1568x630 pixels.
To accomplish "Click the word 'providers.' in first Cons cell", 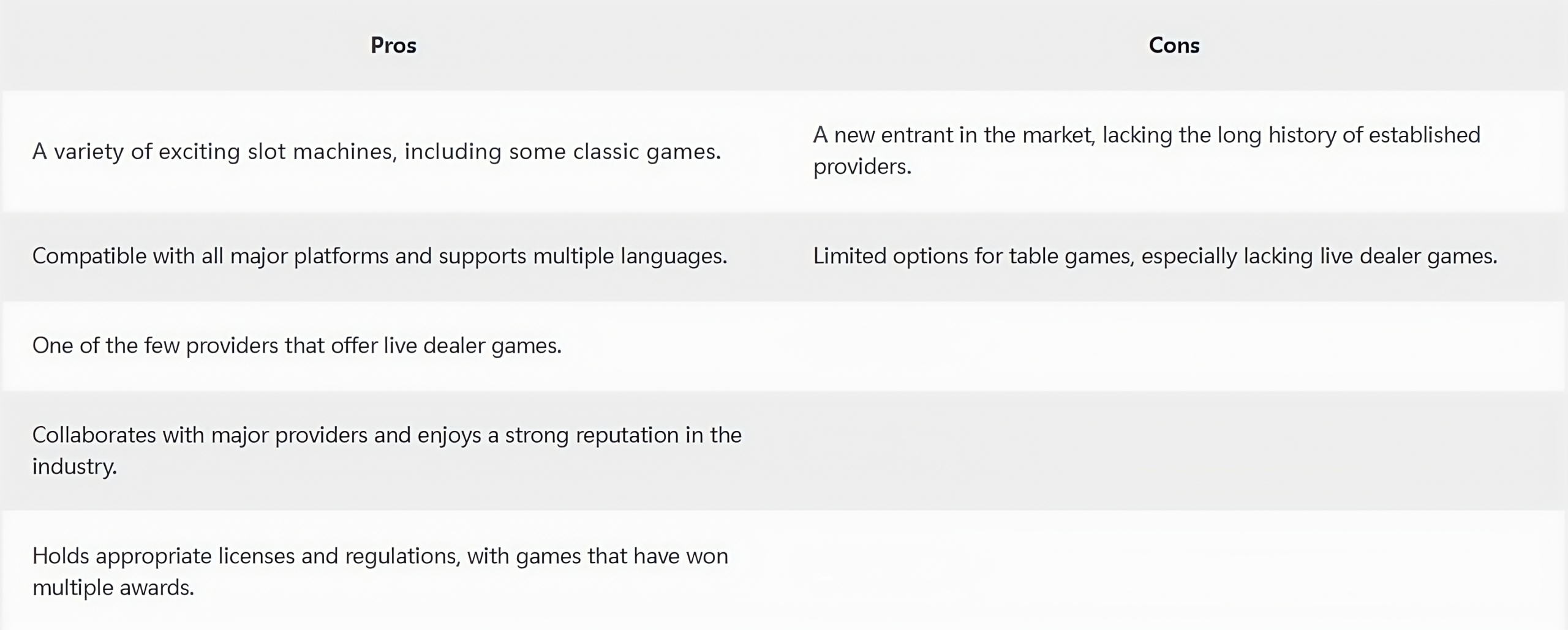I will [x=862, y=167].
